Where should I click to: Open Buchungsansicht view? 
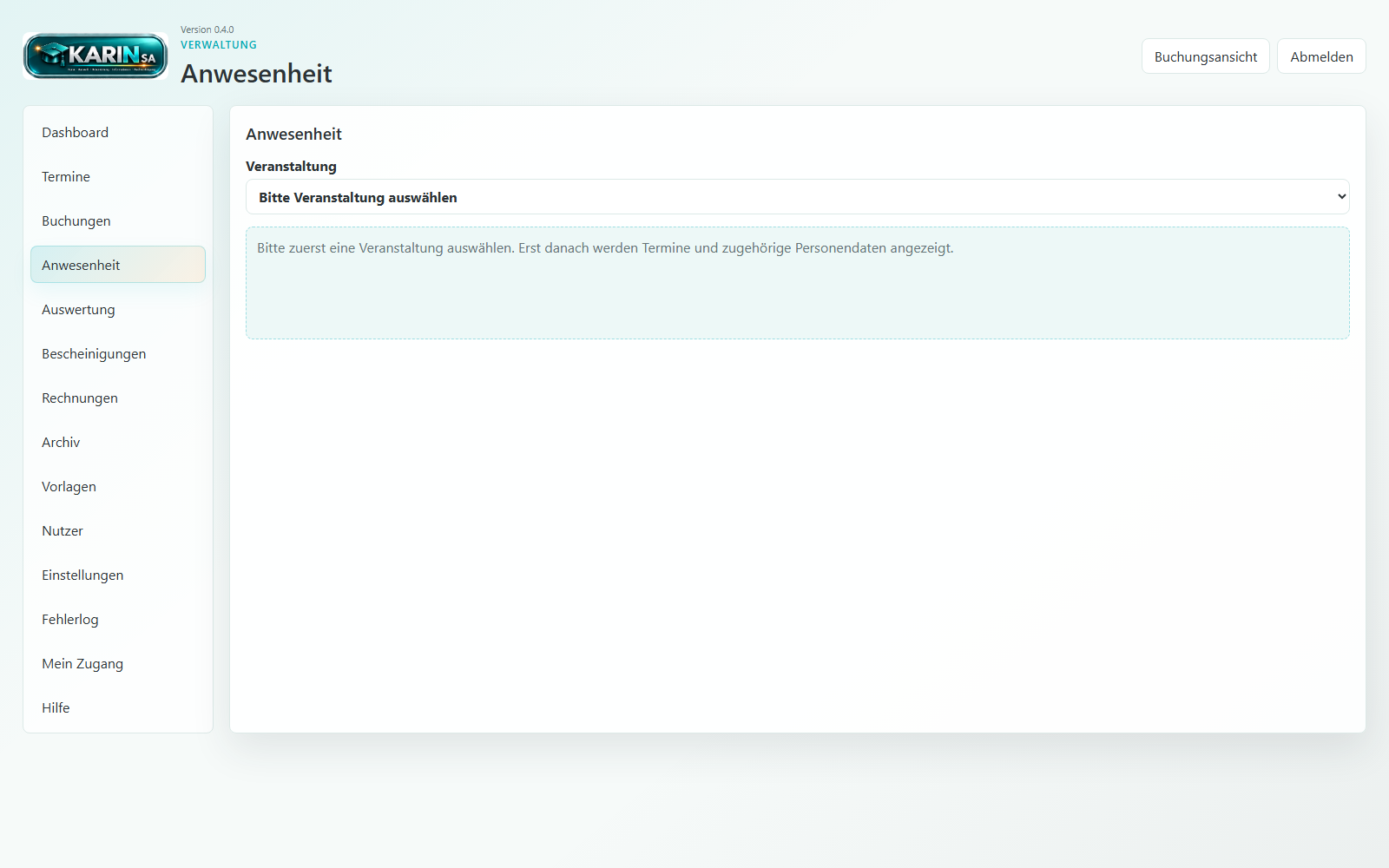coord(1205,56)
